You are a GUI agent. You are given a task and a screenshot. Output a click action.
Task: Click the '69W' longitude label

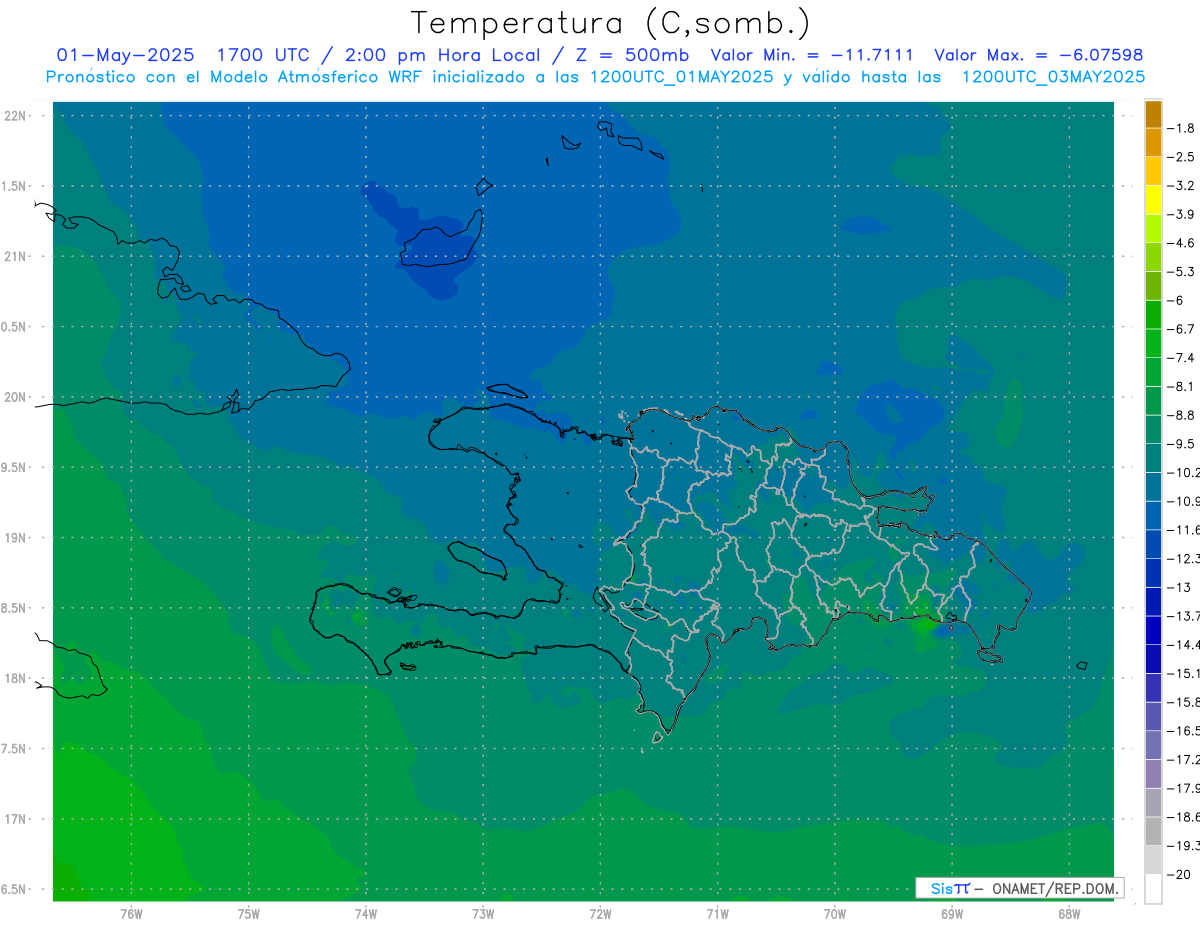951,914
